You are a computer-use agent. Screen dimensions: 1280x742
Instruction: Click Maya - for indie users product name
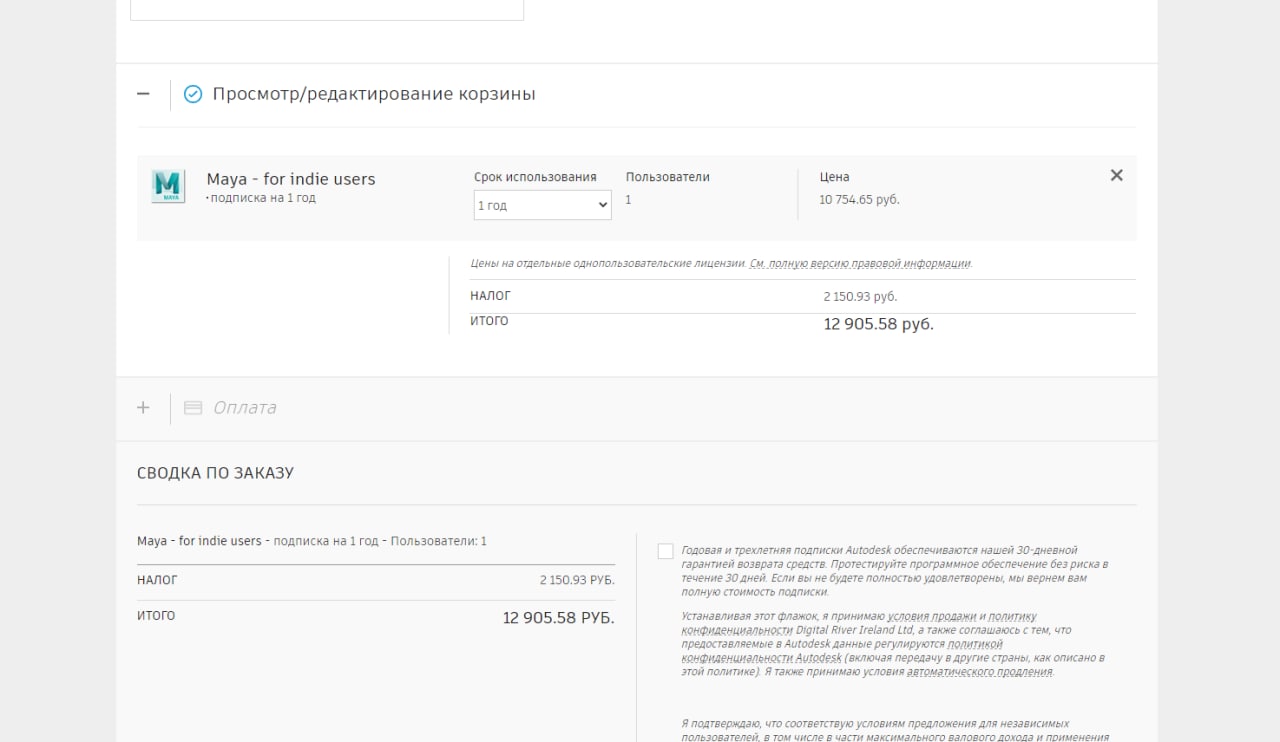click(291, 179)
